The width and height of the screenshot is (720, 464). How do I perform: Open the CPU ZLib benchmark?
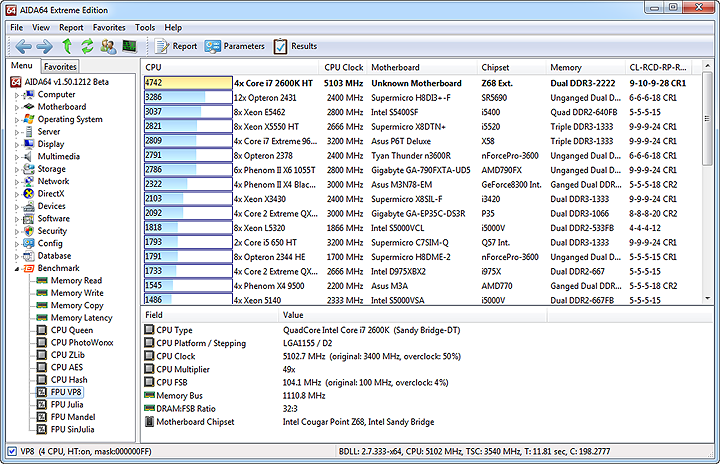pos(68,355)
